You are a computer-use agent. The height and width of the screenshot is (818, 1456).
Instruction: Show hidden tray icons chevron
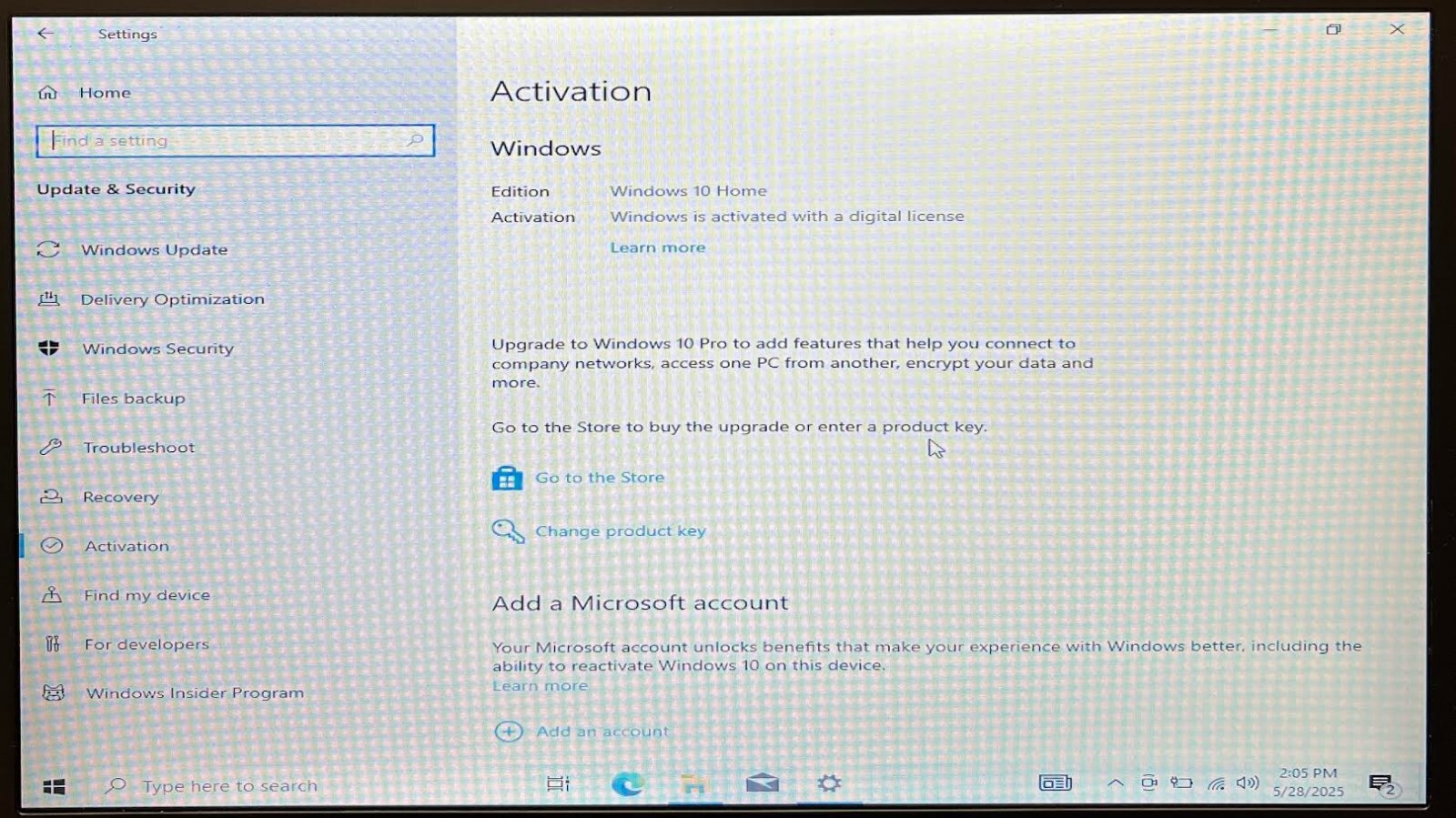click(x=1115, y=783)
